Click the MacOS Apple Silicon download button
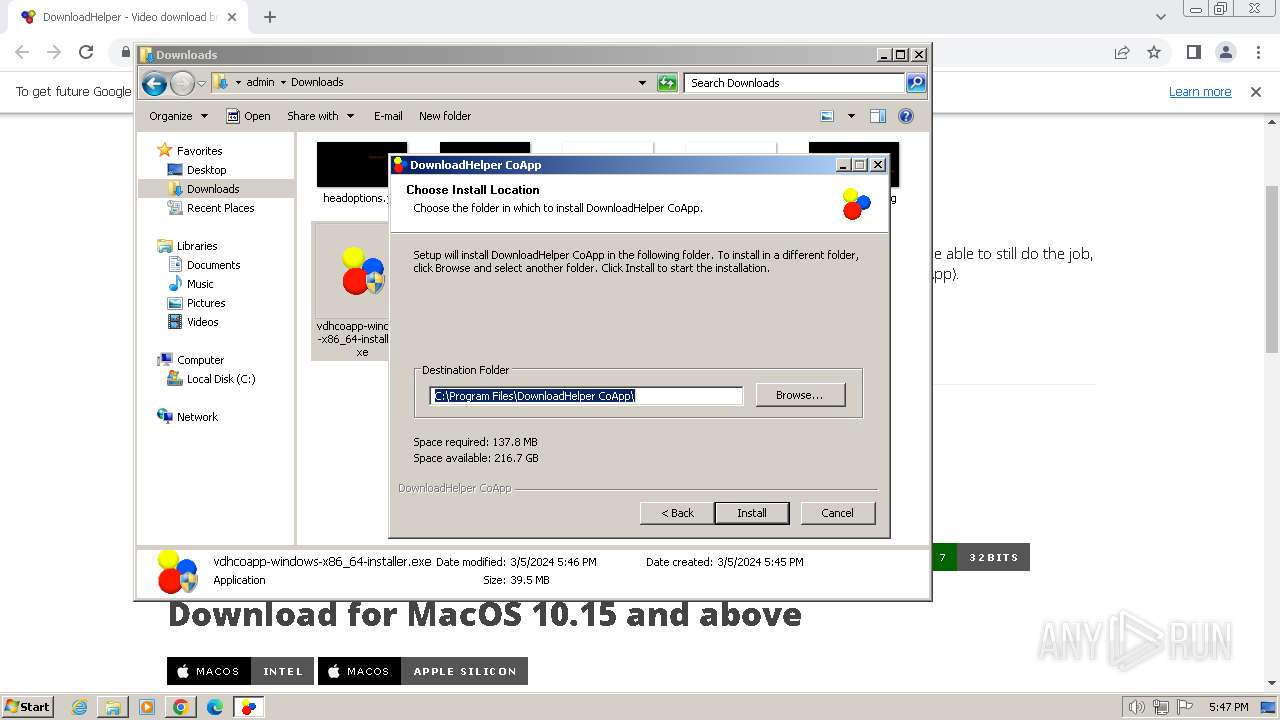1280x720 pixels. 423,671
